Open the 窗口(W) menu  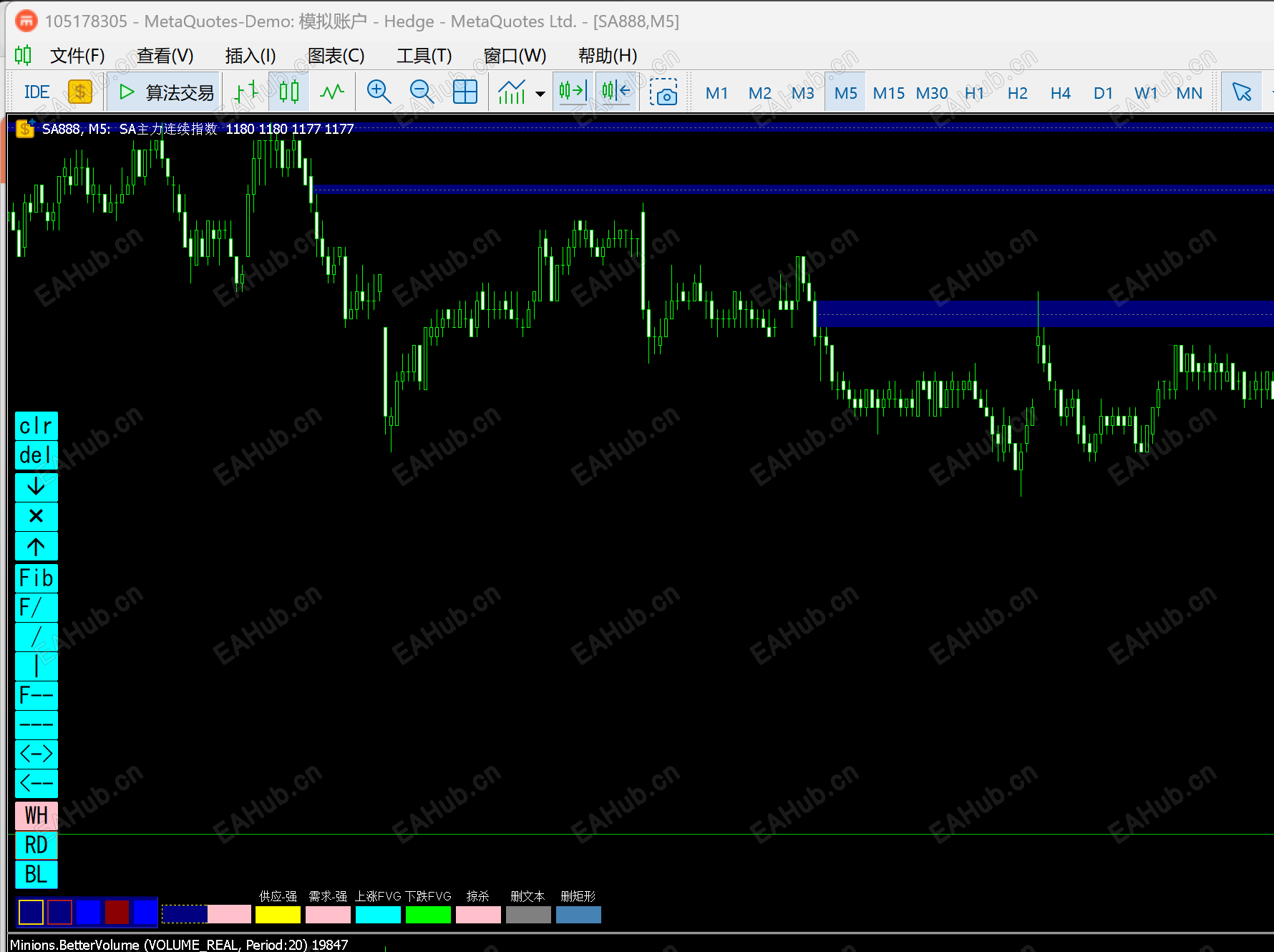[x=515, y=56]
